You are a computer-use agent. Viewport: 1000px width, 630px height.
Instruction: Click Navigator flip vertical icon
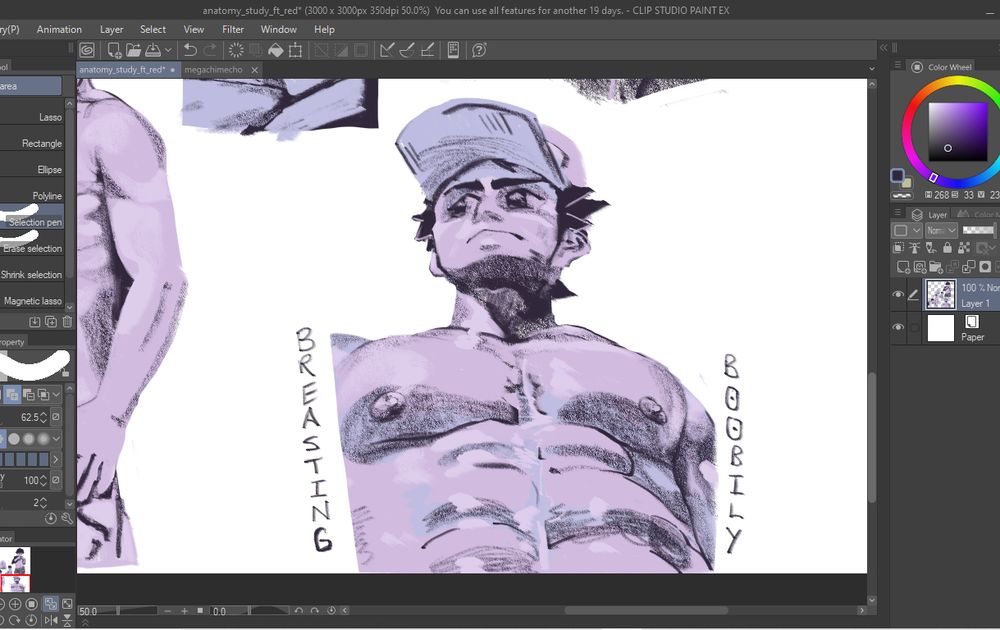point(67,620)
